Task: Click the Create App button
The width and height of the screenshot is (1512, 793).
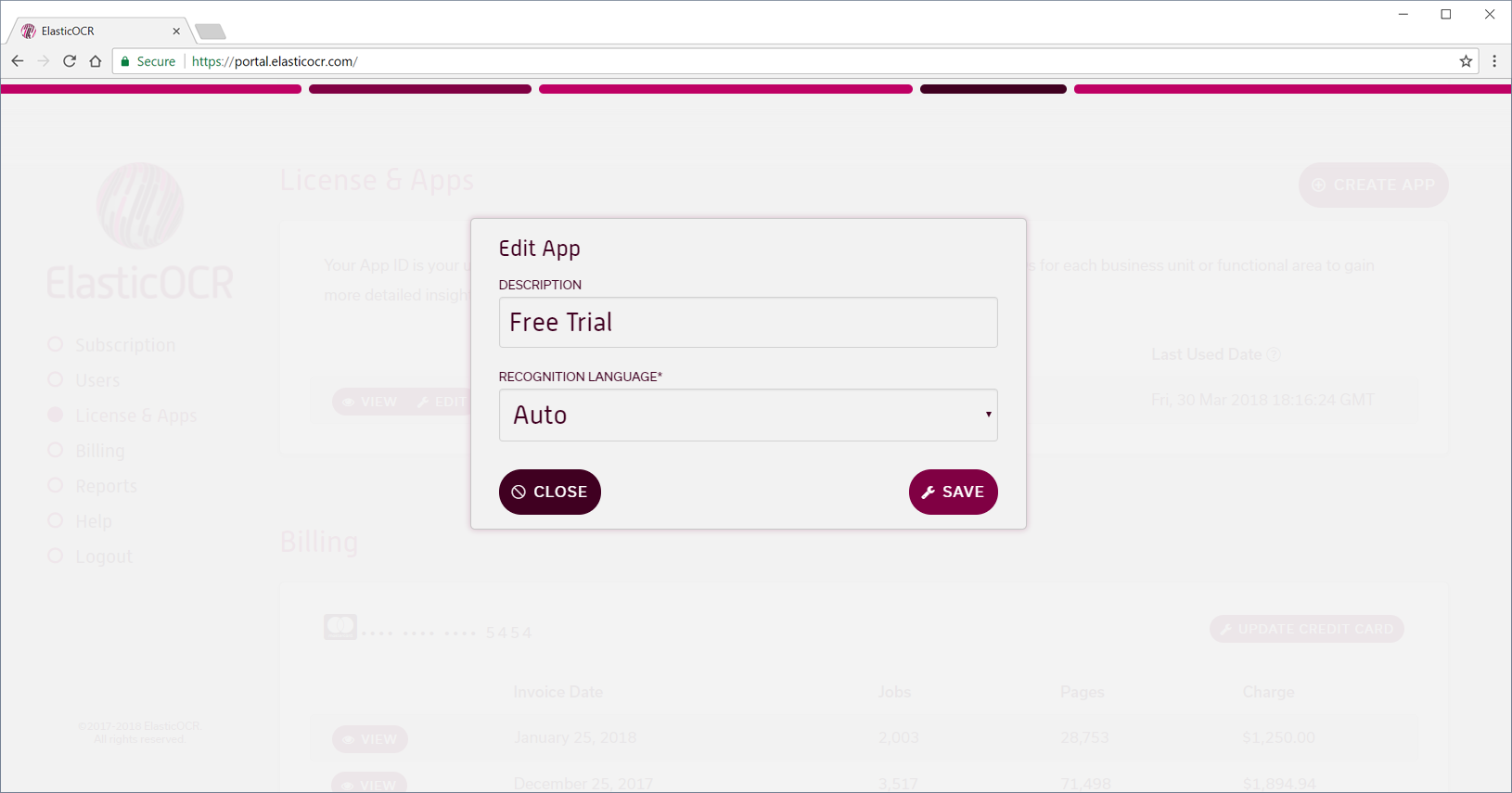Action: click(x=1373, y=185)
